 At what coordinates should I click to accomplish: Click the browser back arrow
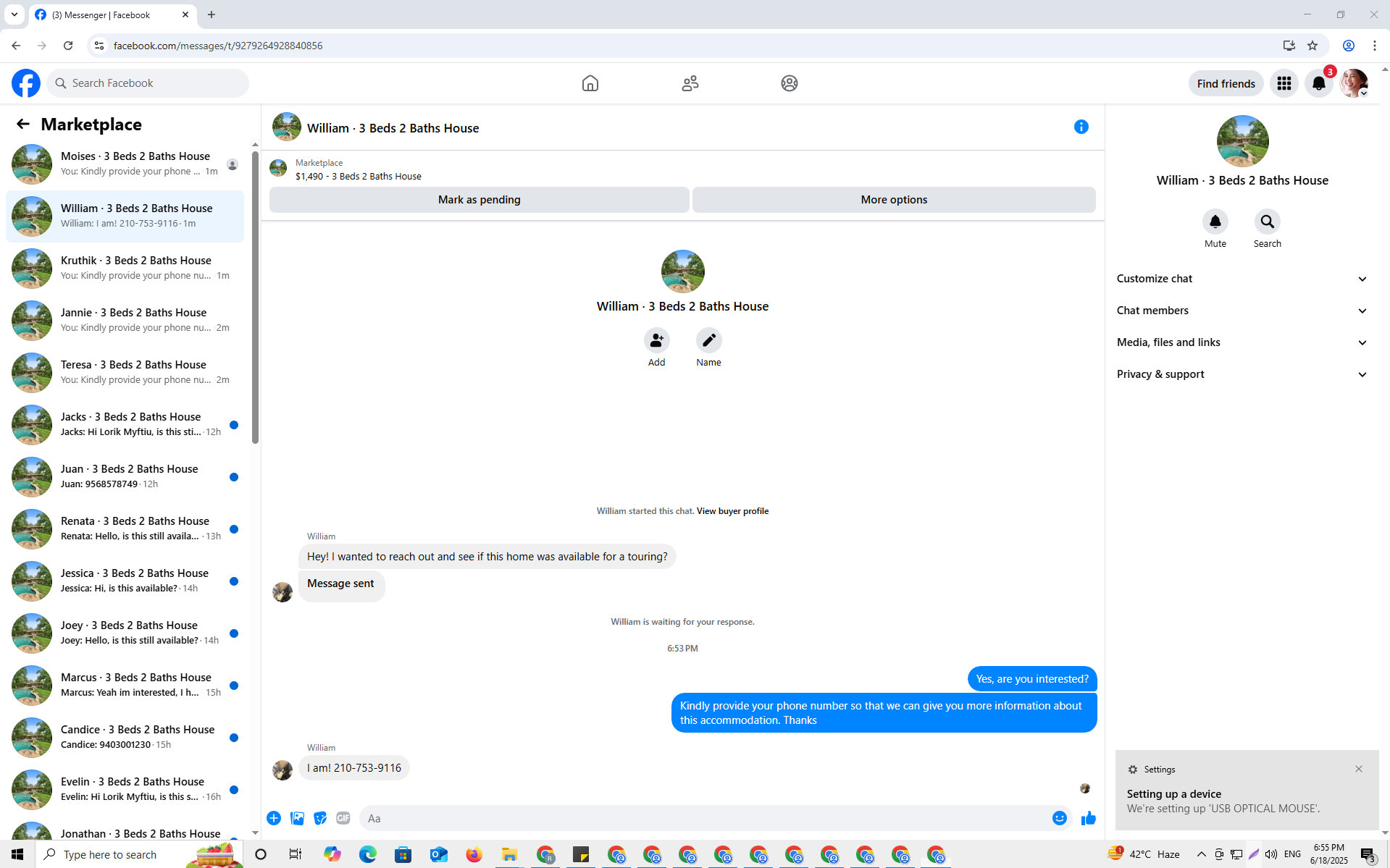(x=16, y=46)
